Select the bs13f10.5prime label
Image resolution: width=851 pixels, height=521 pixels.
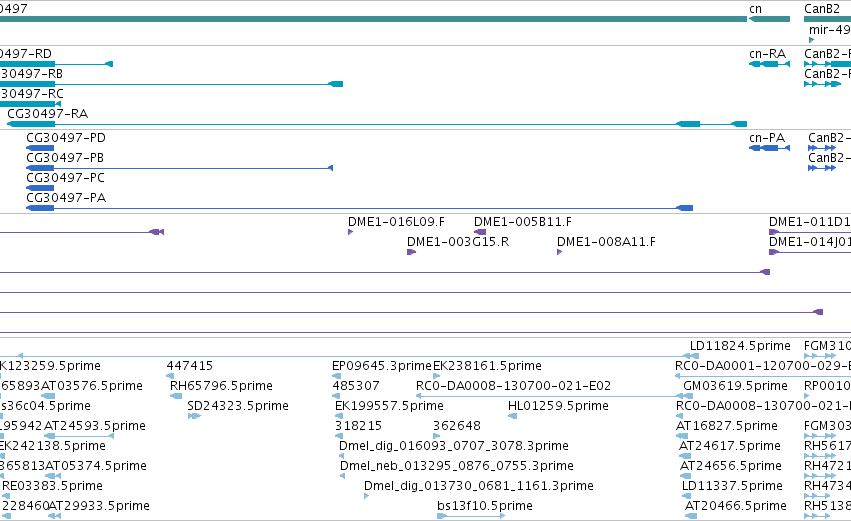pos(485,507)
